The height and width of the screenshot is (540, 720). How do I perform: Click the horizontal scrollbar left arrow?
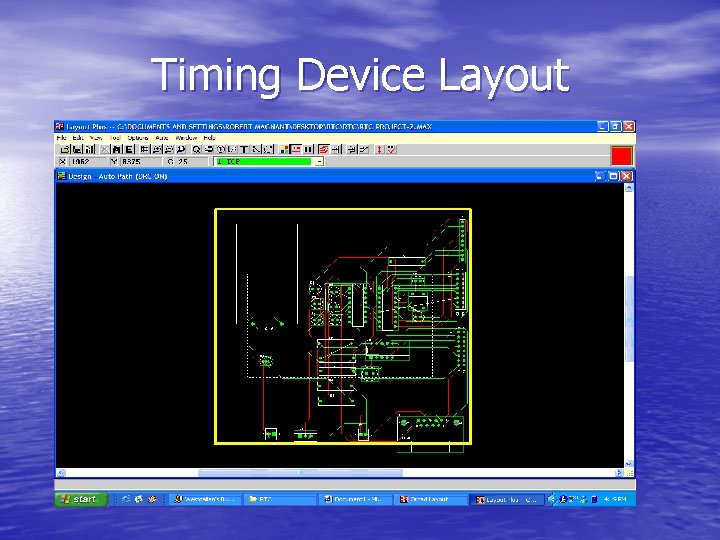tap(61, 472)
